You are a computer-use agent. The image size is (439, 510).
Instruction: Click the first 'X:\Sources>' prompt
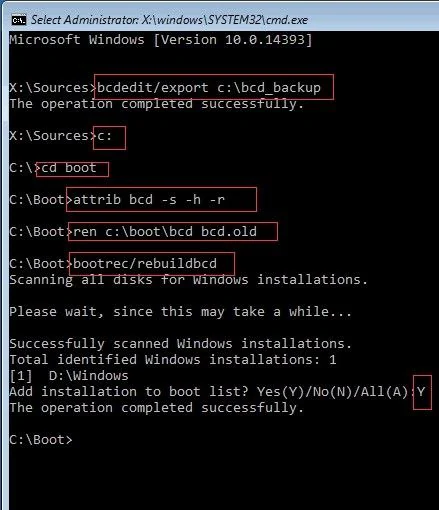pos(53,88)
